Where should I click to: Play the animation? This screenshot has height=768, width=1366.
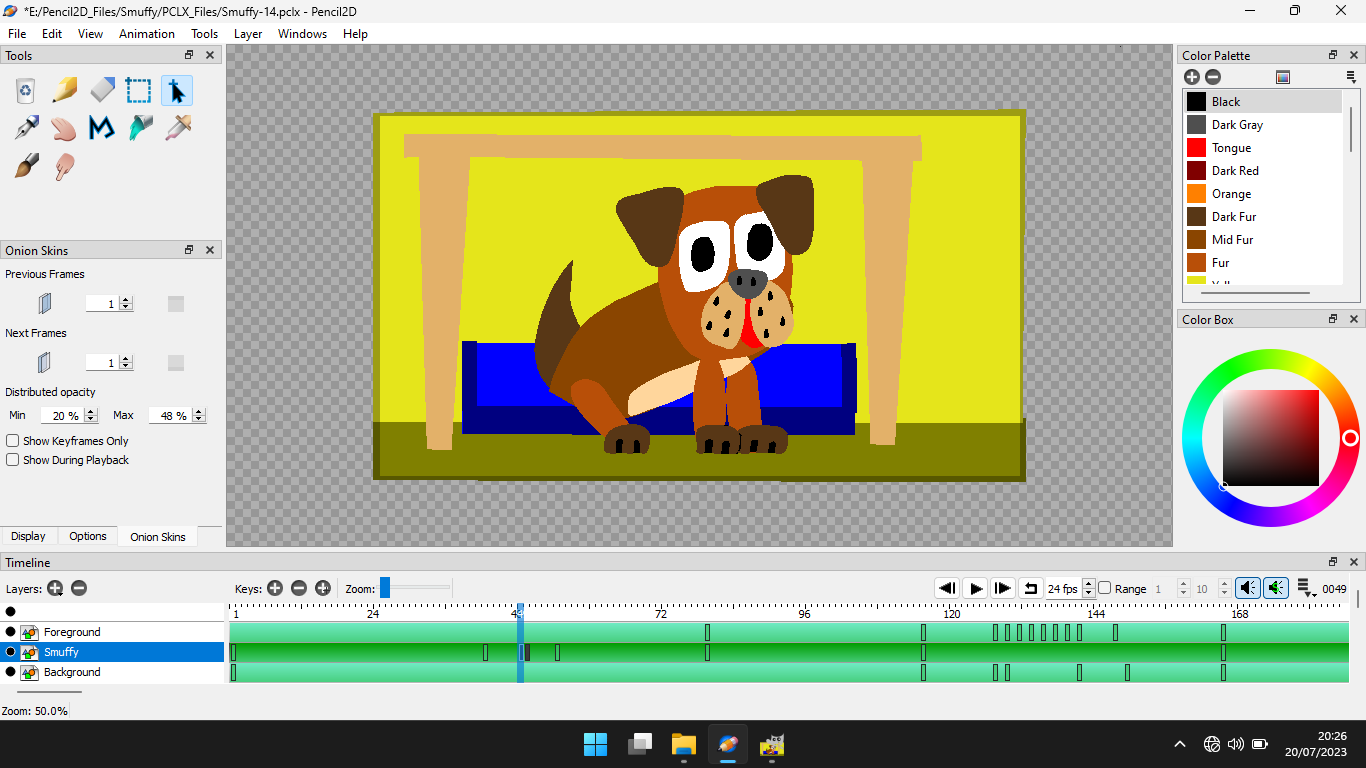point(975,588)
